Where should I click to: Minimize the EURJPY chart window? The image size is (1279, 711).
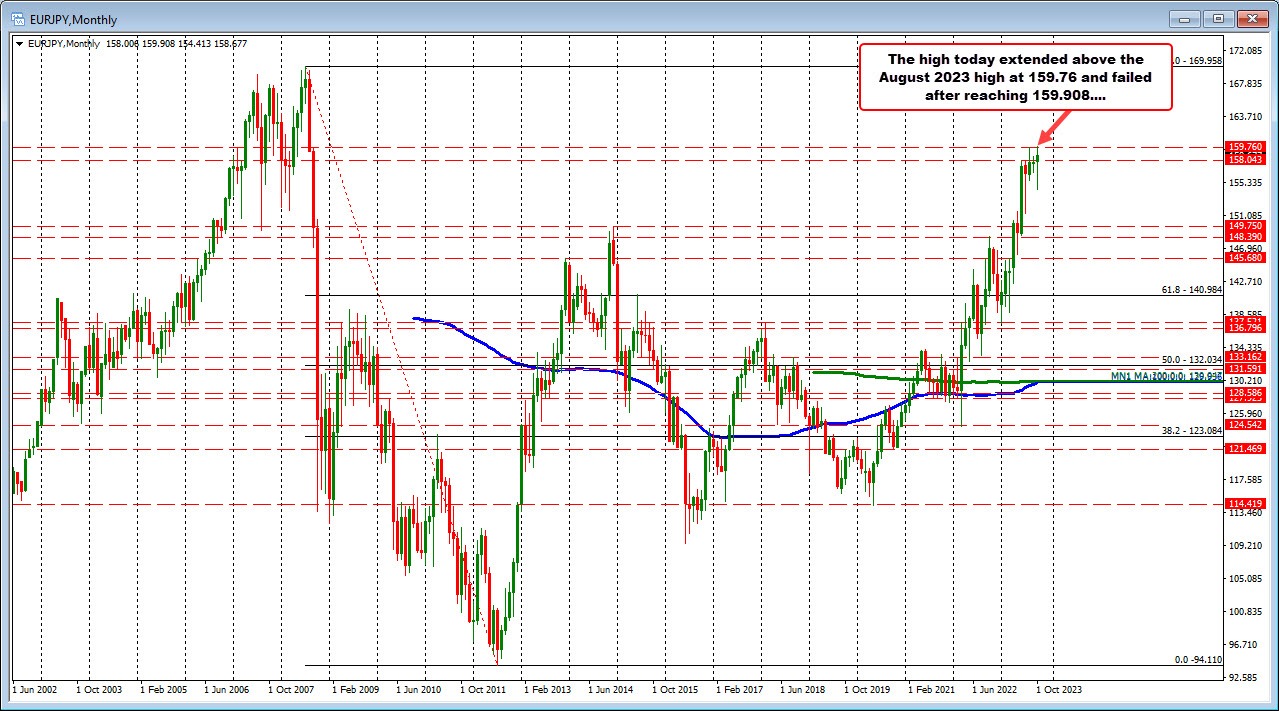1183,18
